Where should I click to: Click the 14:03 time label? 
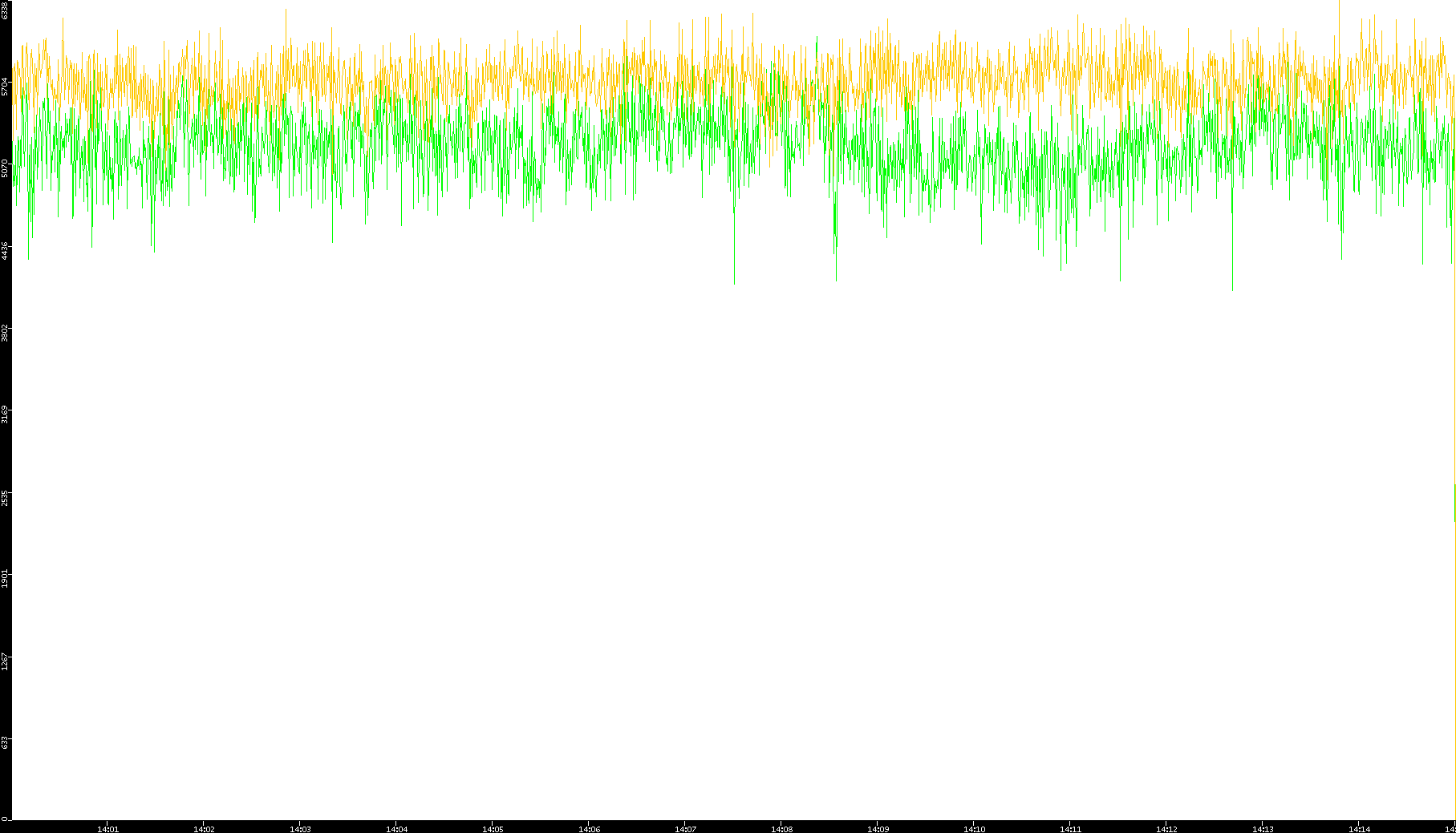pyautogui.click(x=300, y=829)
